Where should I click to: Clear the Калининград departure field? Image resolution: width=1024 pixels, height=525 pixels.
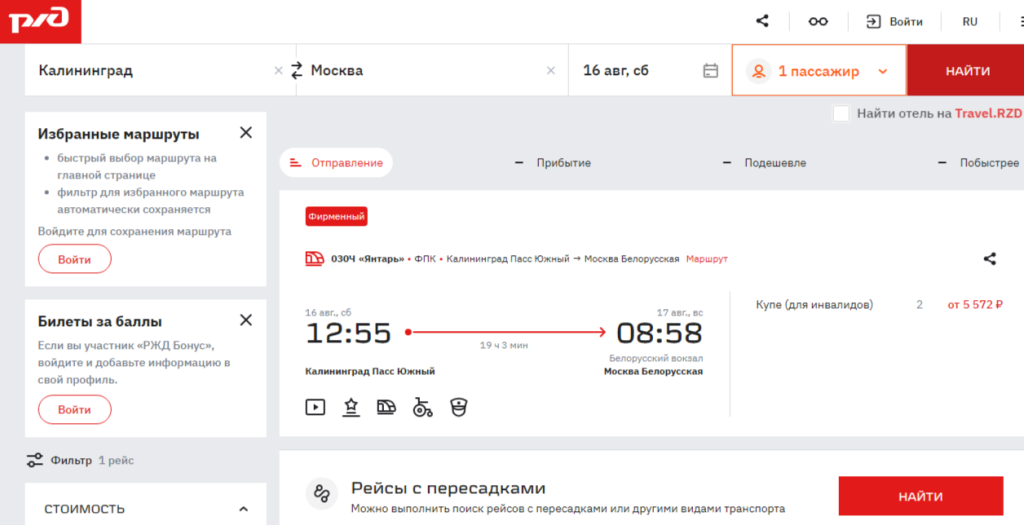[278, 71]
